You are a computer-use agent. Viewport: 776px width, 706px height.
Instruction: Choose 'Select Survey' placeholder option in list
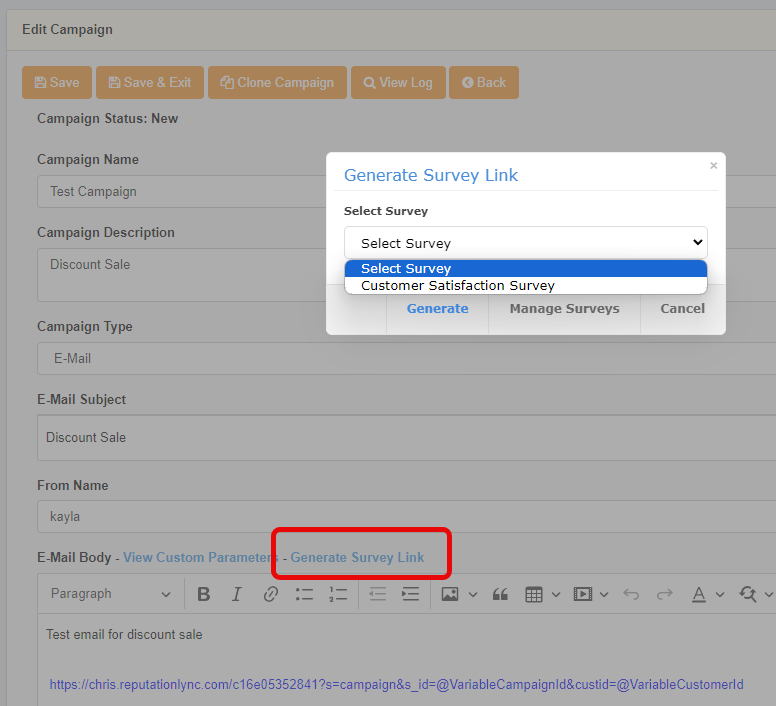(526, 269)
